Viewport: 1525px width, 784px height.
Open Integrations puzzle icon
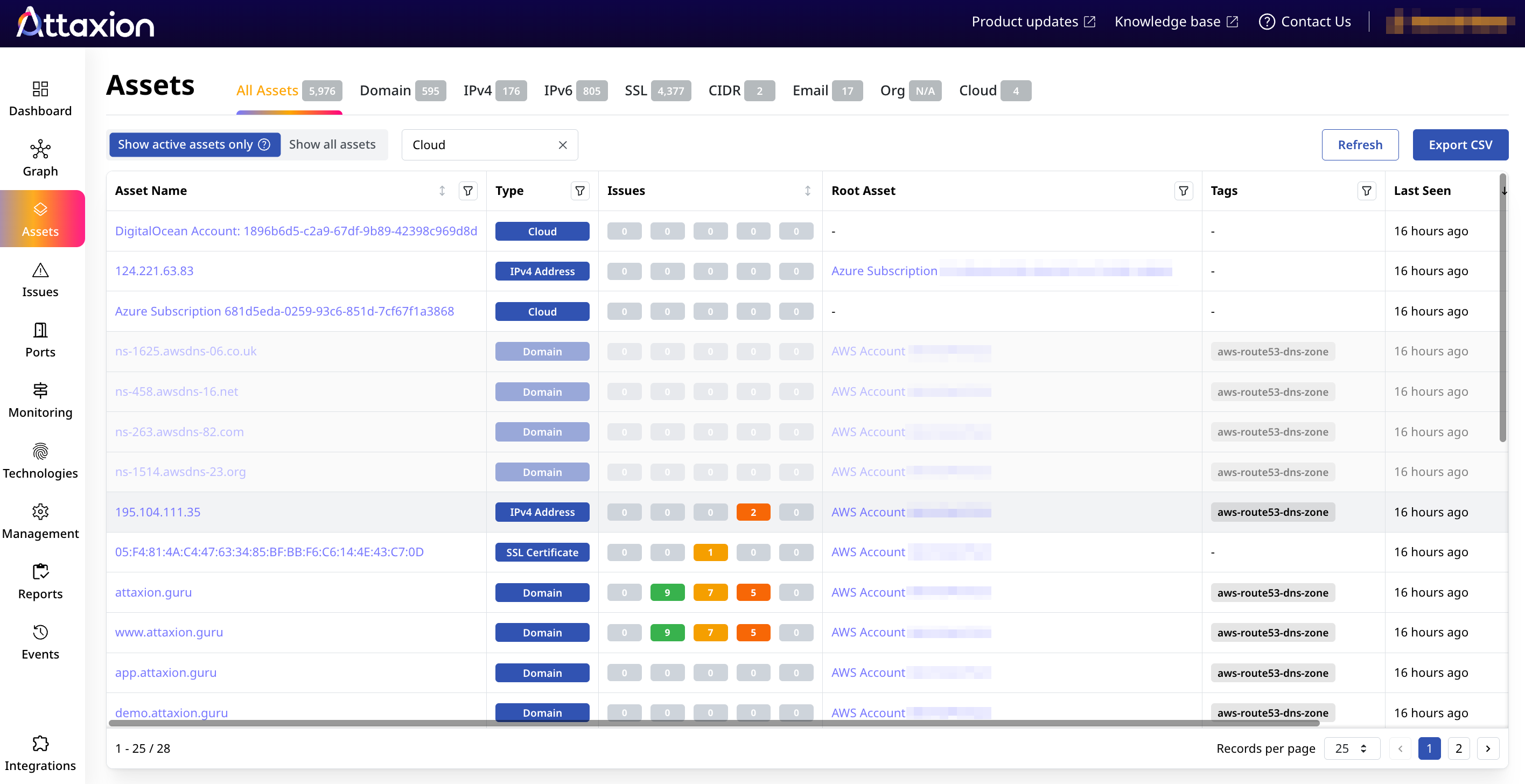click(40, 744)
